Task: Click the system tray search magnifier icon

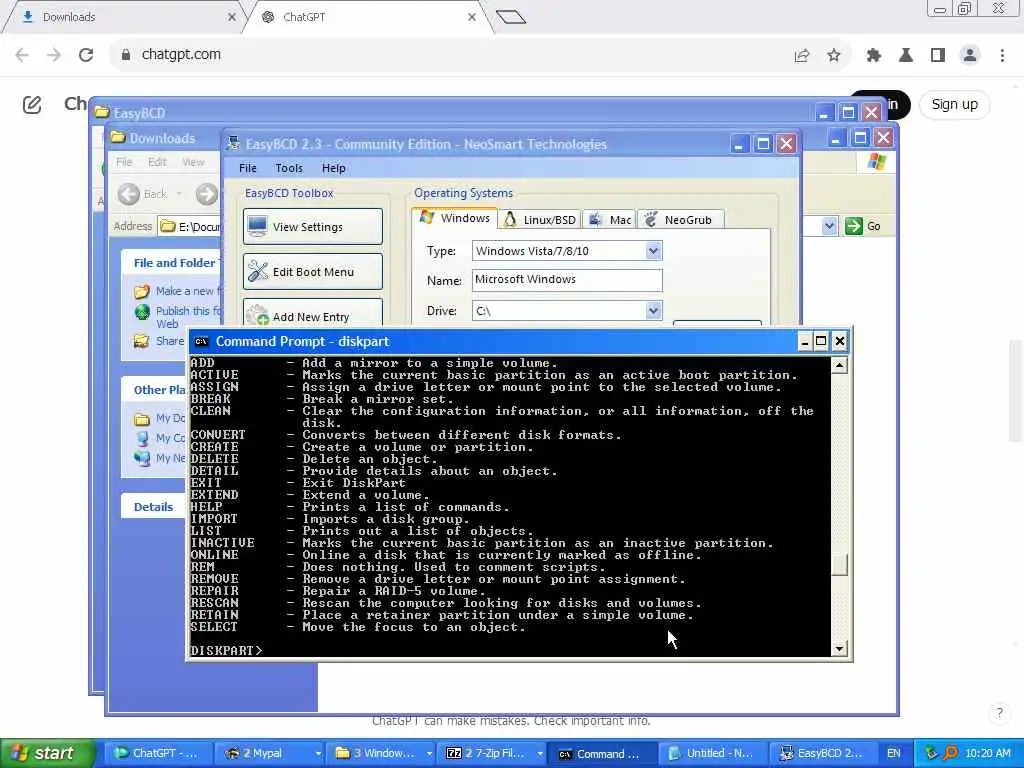Action: pyautogui.click(x=950, y=754)
